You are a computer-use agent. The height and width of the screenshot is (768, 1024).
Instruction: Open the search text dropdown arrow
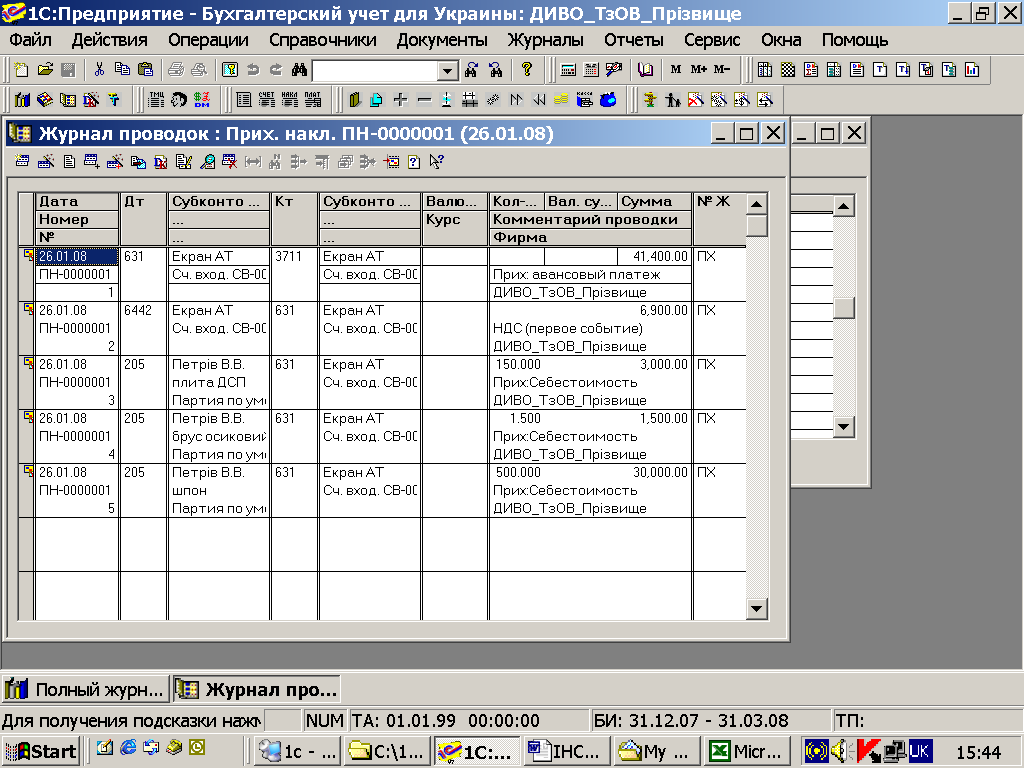point(447,71)
